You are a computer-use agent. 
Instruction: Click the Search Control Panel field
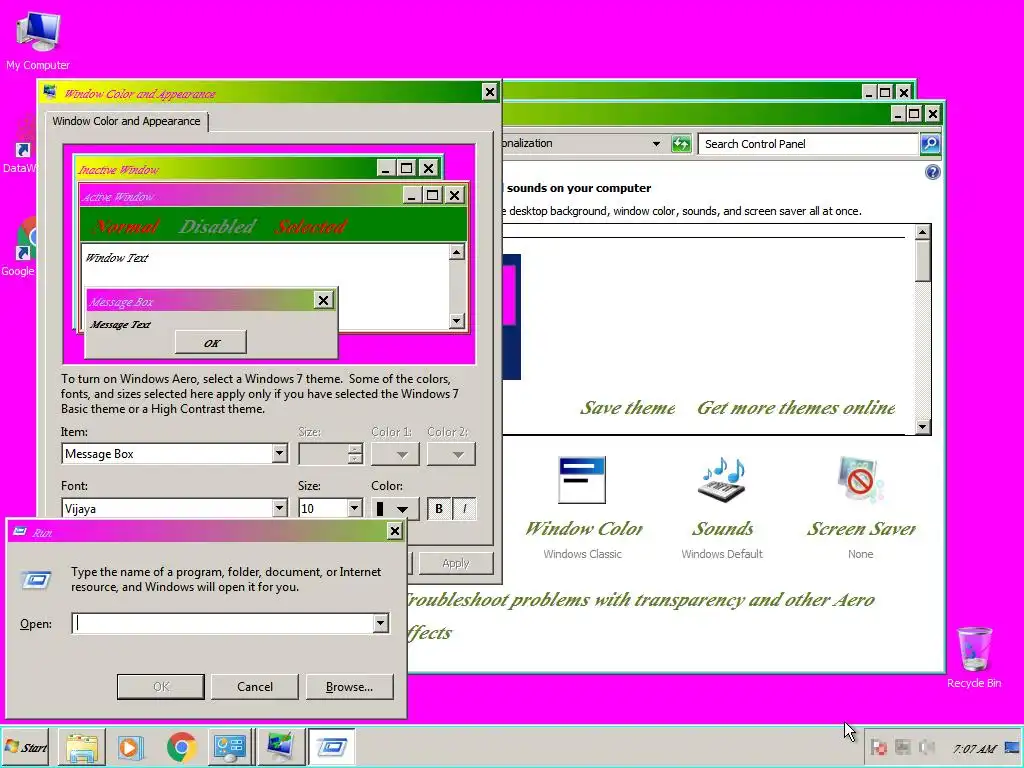(808, 144)
